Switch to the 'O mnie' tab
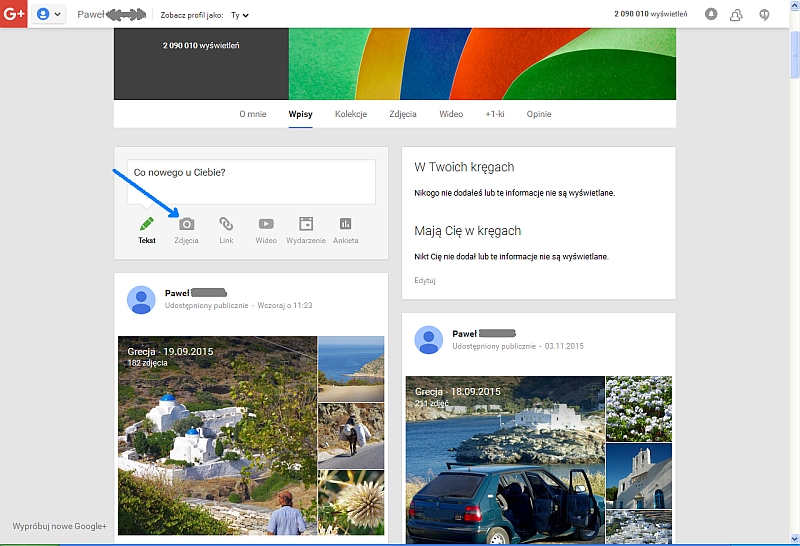This screenshot has height=546, width=800. pos(253,114)
